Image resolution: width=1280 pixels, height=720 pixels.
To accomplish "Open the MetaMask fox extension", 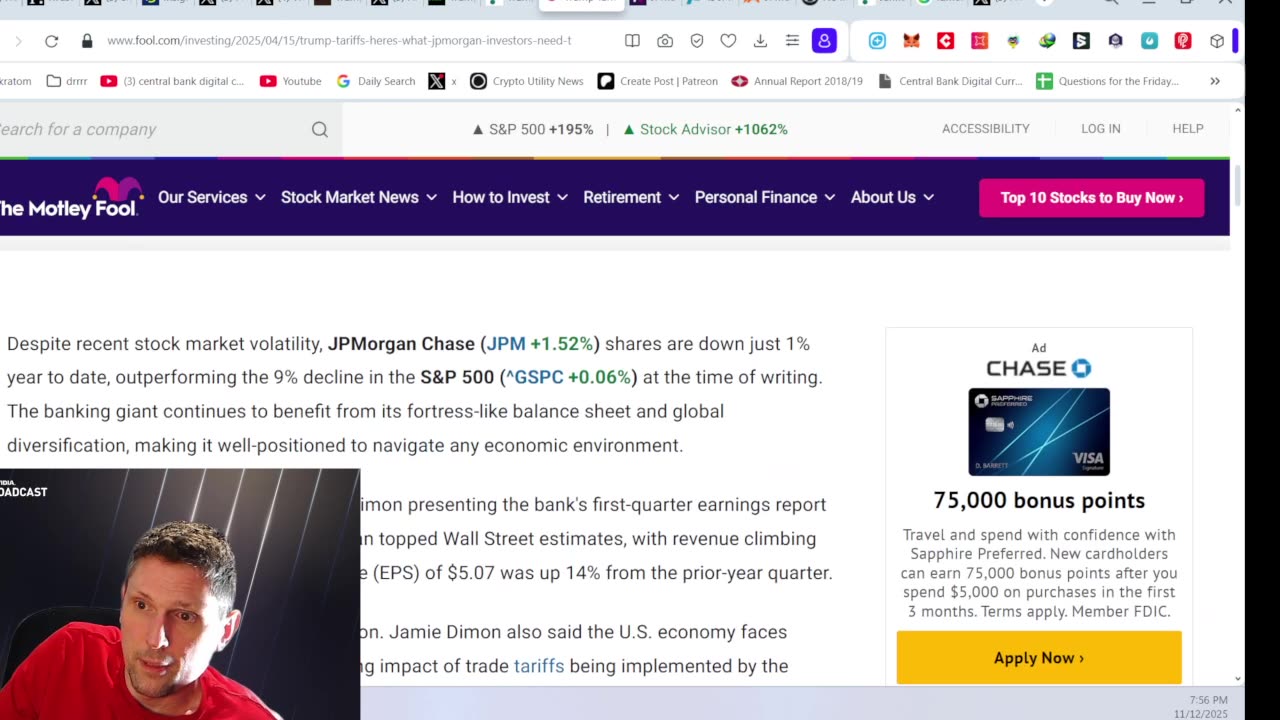I will click(x=911, y=41).
